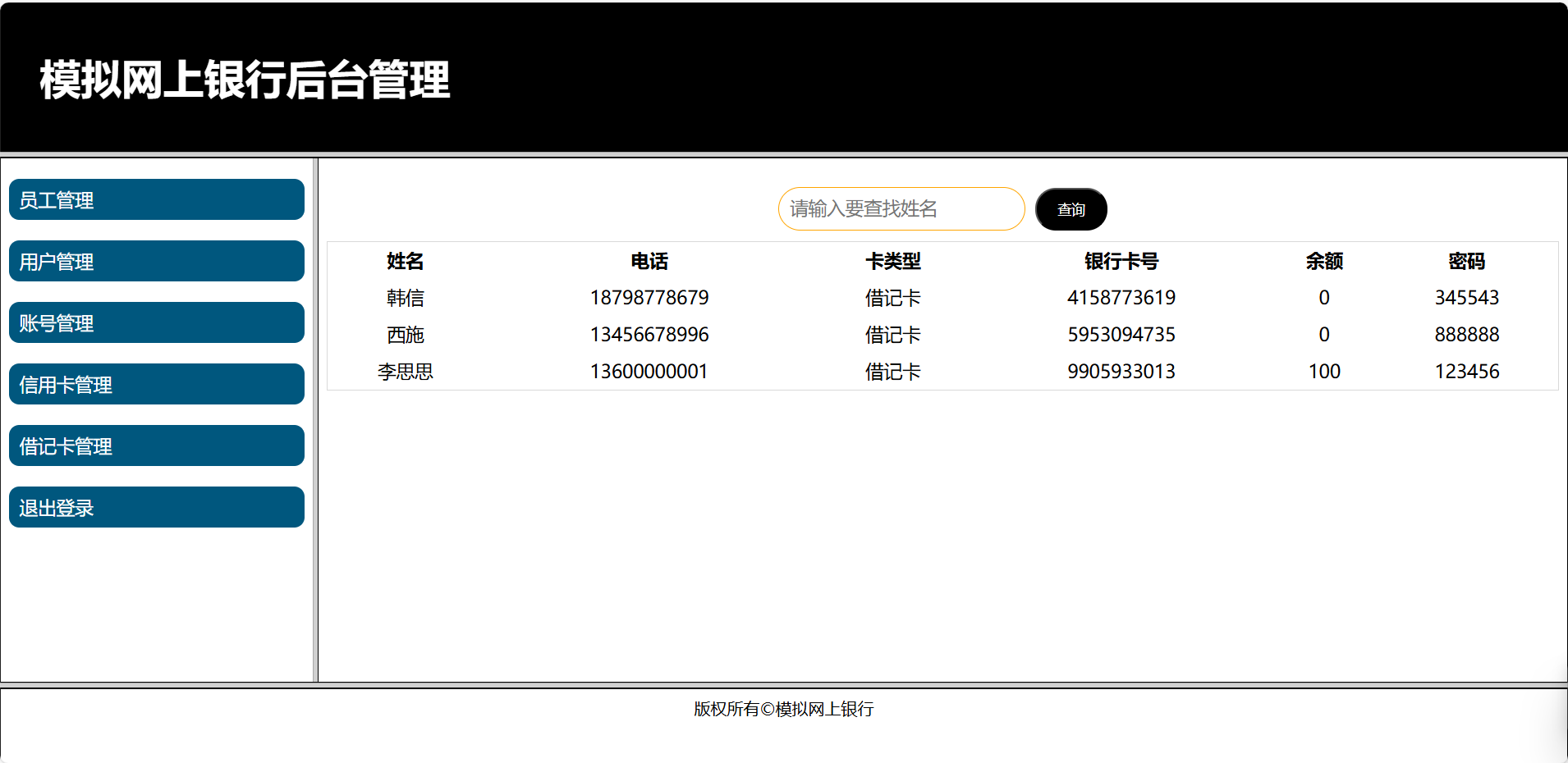The width and height of the screenshot is (1568, 763).
Task: Click card number 4158773619
Action: [1121, 298]
